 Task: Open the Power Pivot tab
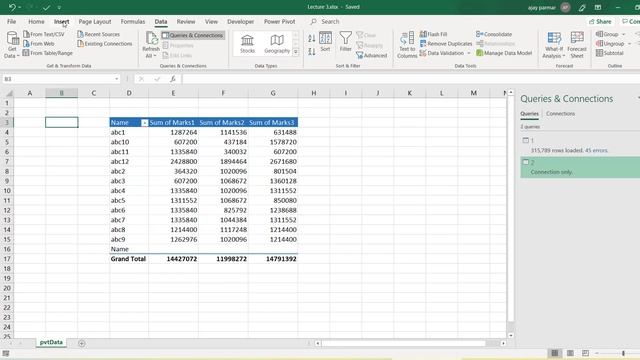click(280, 22)
